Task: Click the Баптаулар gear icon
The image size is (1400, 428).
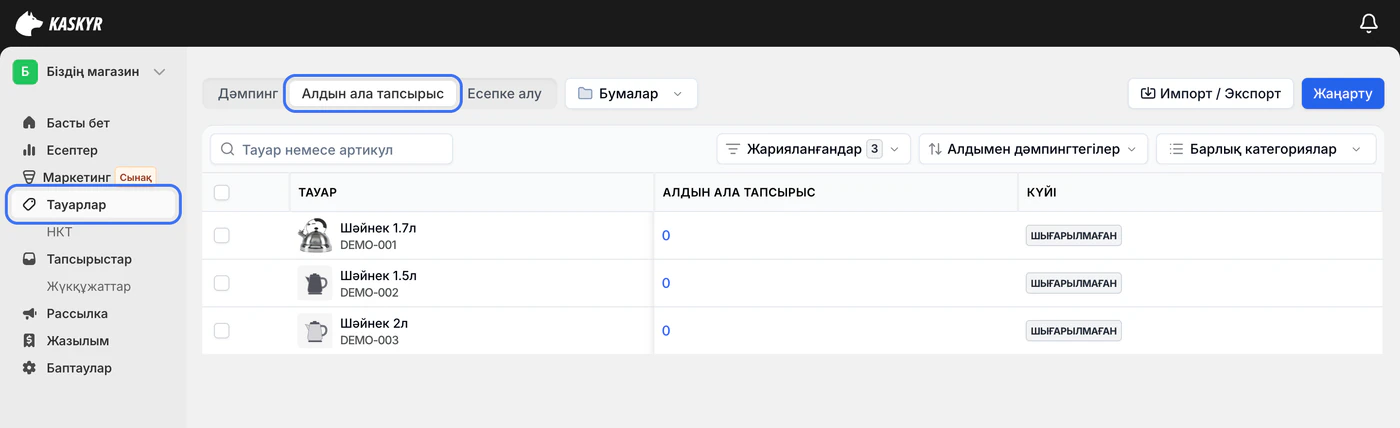Action: pos(29,367)
